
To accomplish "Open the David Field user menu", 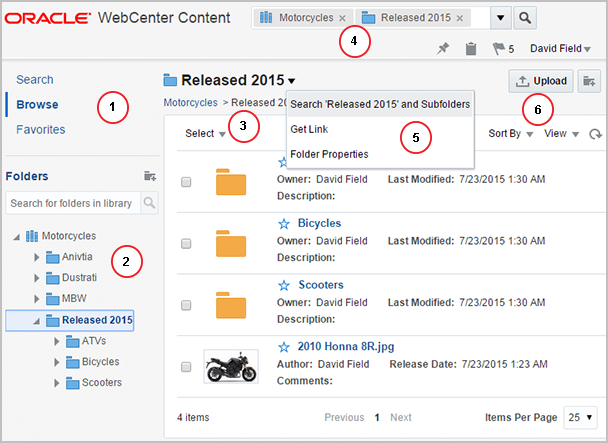I will pos(560,48).
